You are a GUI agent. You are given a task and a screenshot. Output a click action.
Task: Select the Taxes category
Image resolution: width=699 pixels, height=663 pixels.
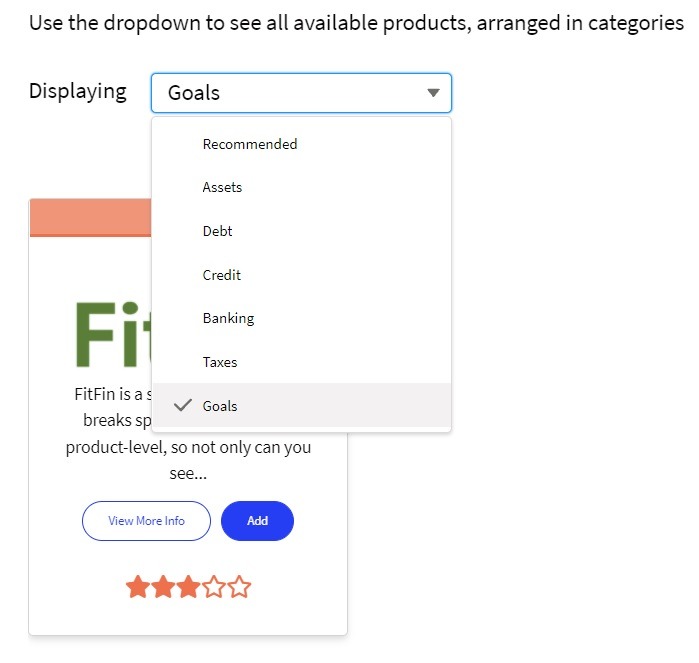pos(301,362)
